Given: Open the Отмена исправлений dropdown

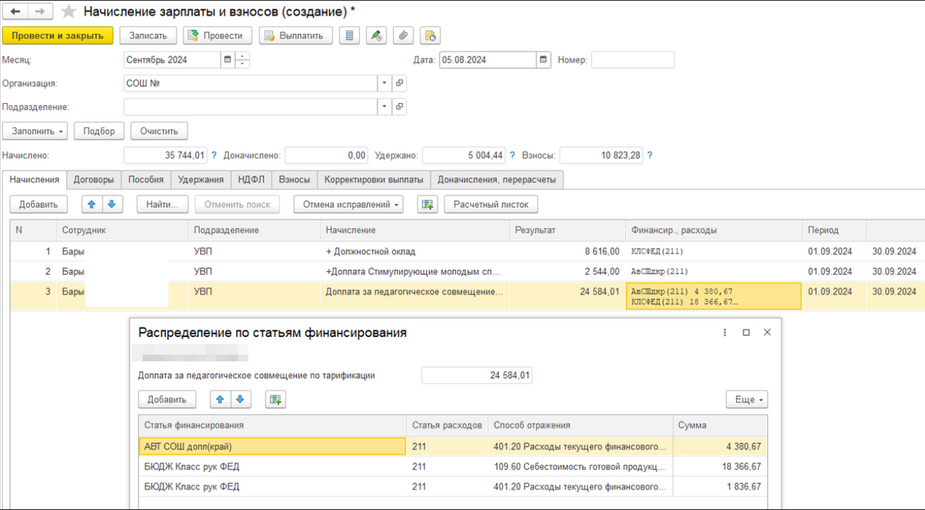Looking at the screenshot, I should (x=347, y=204).
